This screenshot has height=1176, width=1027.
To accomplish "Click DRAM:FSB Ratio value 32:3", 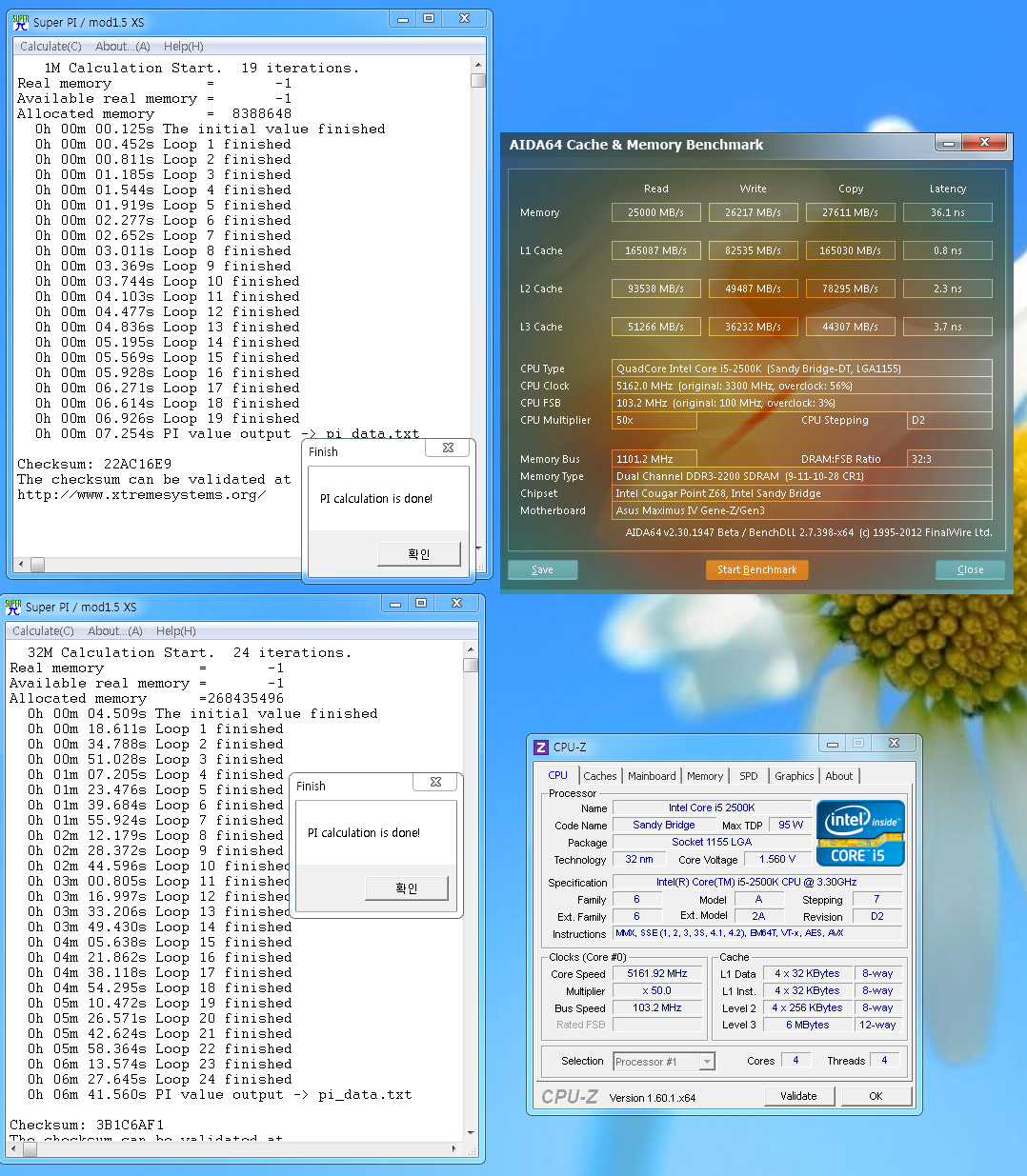I will click(x=950, y=459).
